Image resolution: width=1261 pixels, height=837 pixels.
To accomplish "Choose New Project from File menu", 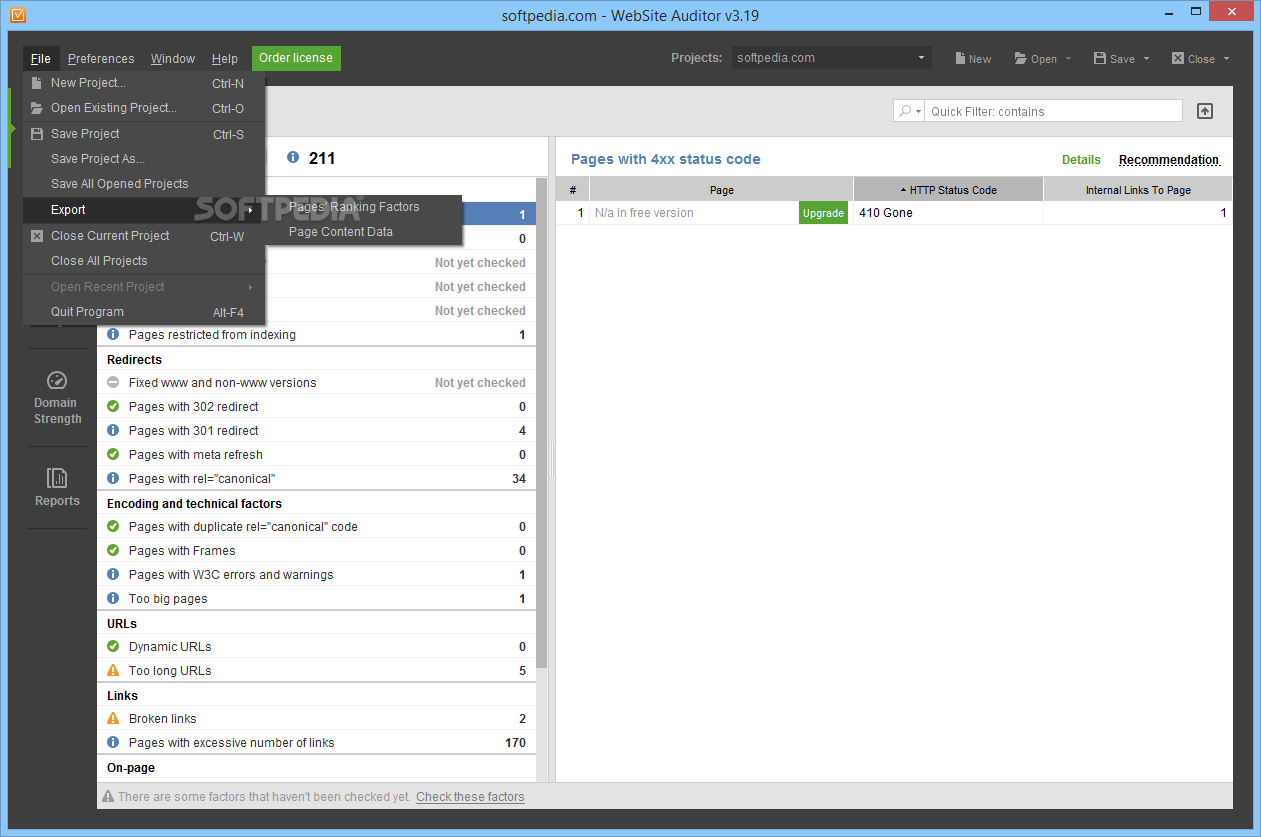I will 144,83.
